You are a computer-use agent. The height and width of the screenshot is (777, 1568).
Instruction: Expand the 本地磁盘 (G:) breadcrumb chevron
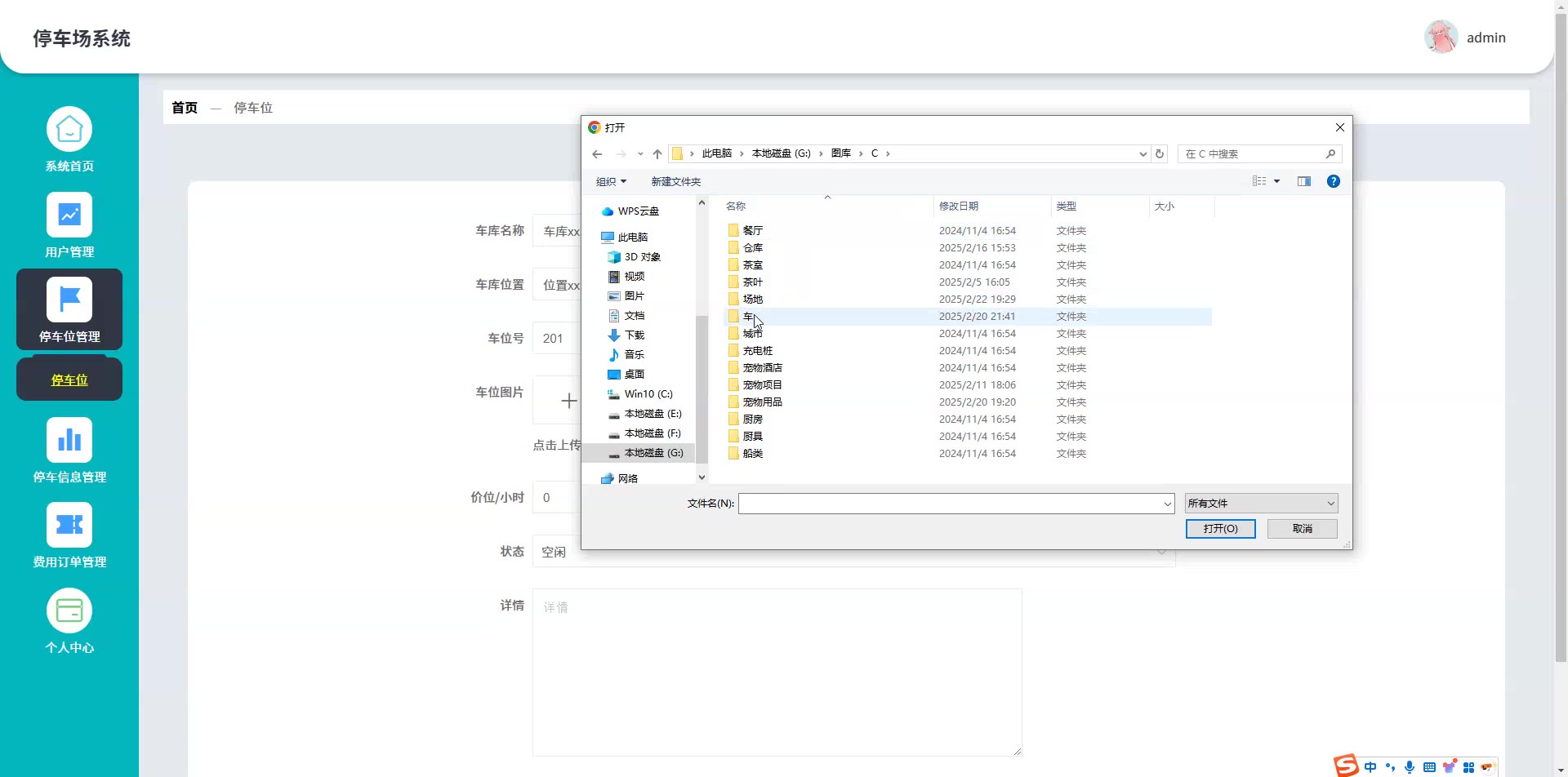[x=821, y=153]
